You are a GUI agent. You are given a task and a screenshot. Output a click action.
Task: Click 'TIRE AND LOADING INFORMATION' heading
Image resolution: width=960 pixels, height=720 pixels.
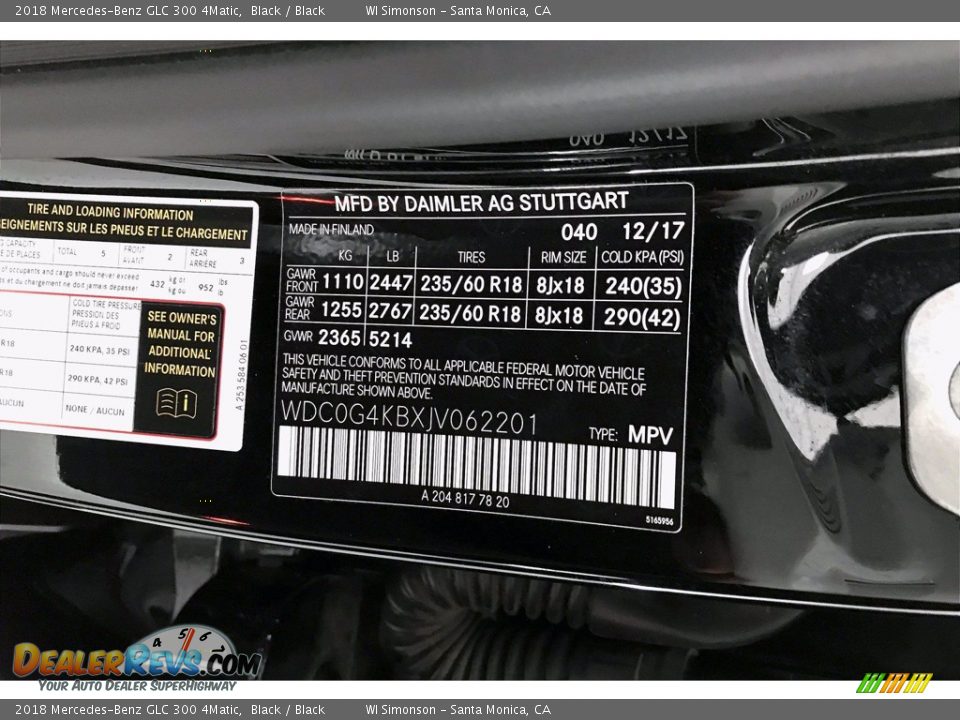click(110, 212)
